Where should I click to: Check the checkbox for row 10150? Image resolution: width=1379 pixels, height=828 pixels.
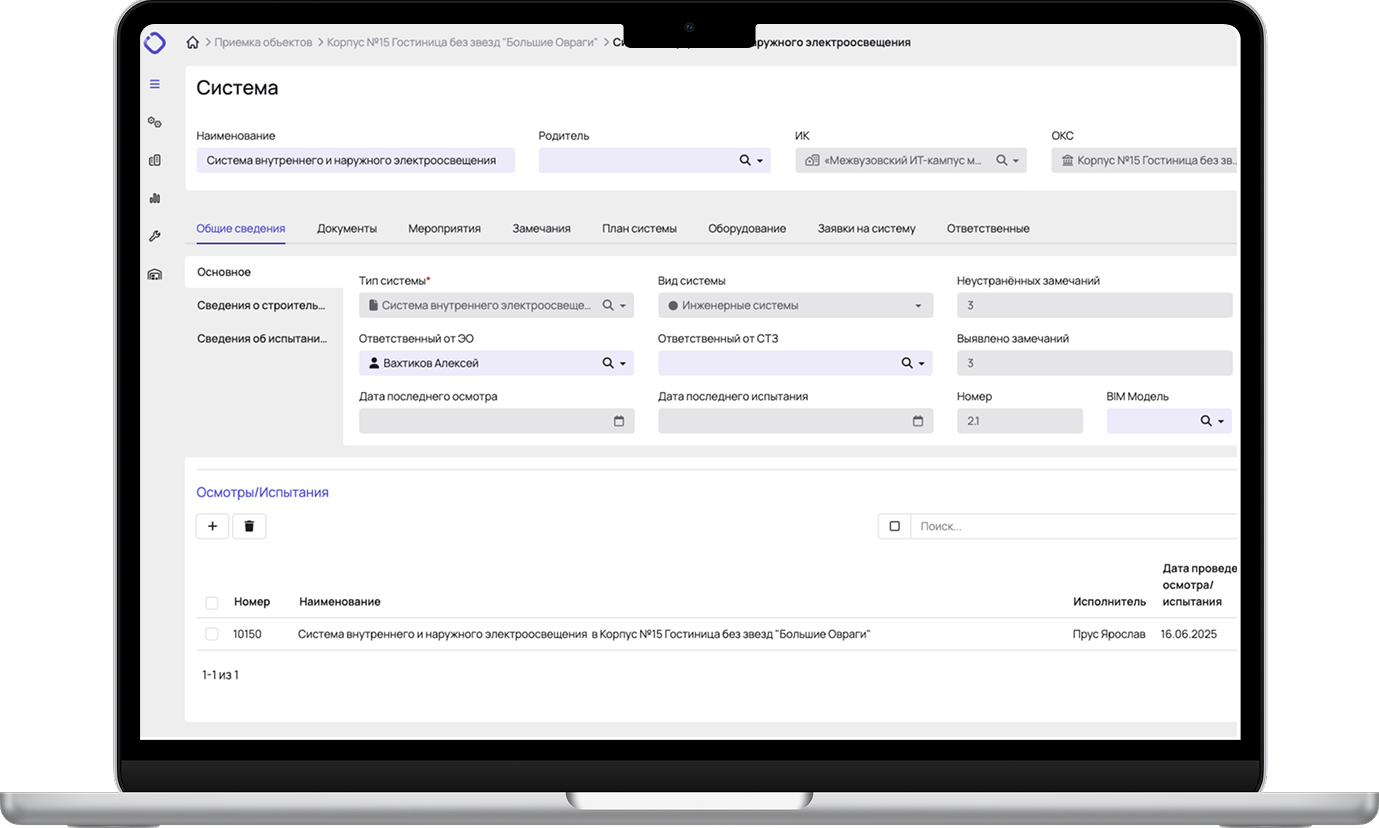point(211,634)
